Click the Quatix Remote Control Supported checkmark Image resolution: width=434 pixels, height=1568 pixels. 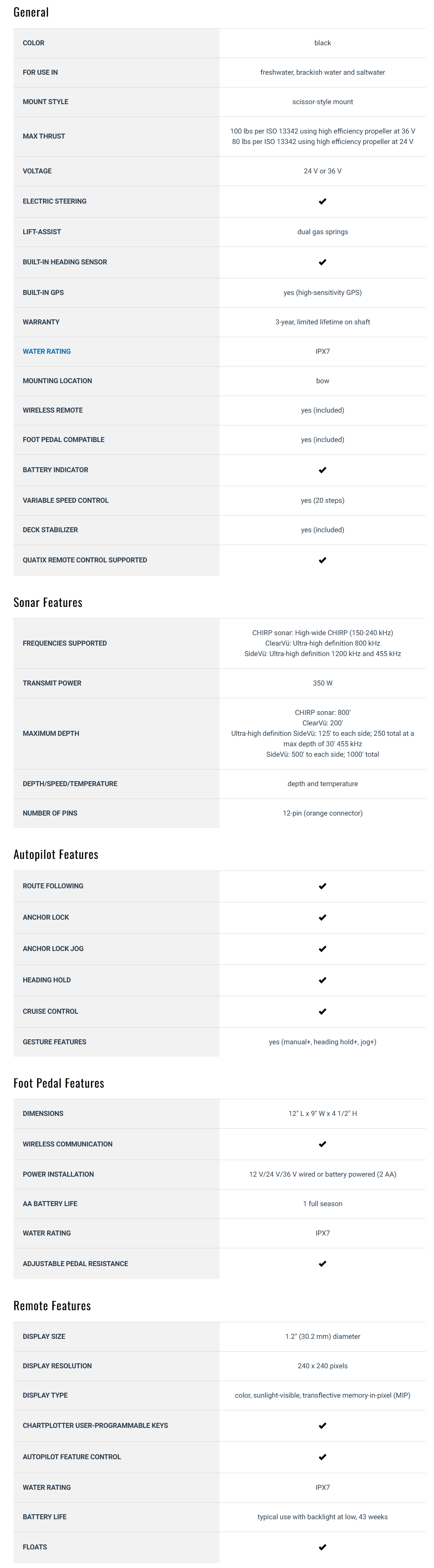click(x=323, y=560)
